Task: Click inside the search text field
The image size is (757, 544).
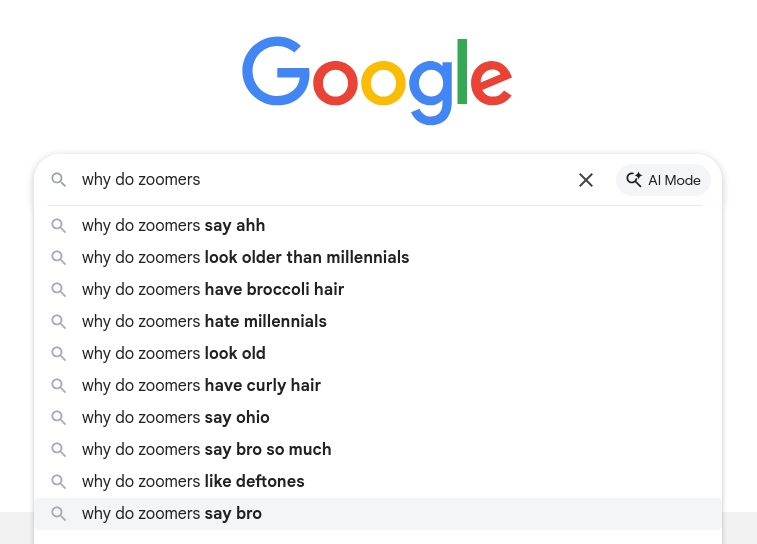Action: 320,180
